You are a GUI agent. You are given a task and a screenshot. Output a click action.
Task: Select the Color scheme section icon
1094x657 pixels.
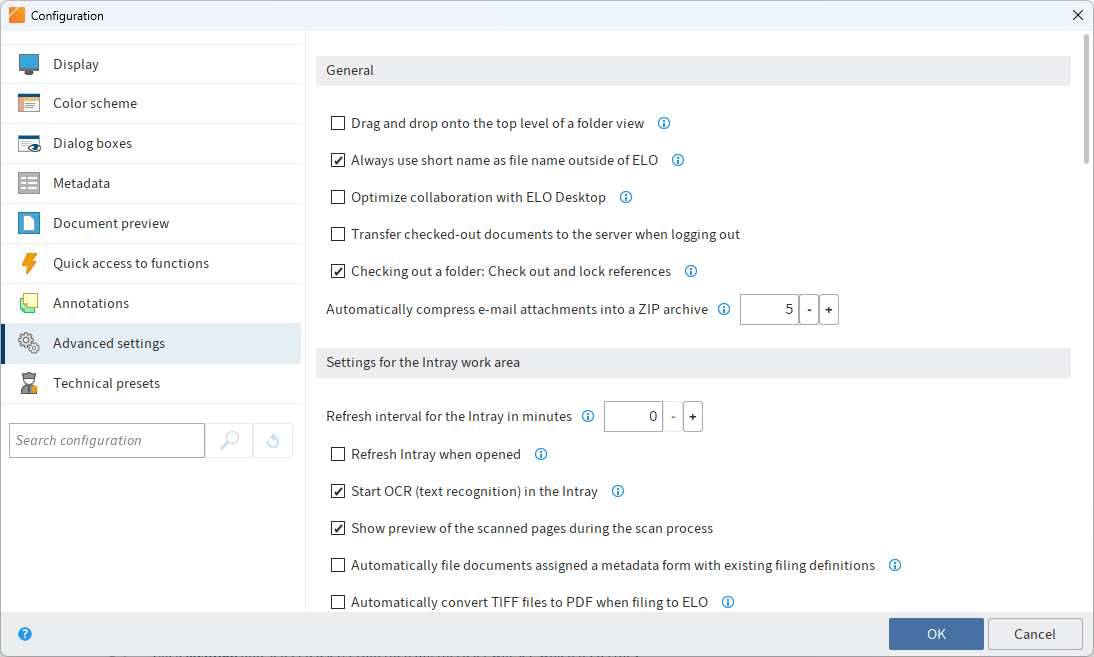click(30, 103)
